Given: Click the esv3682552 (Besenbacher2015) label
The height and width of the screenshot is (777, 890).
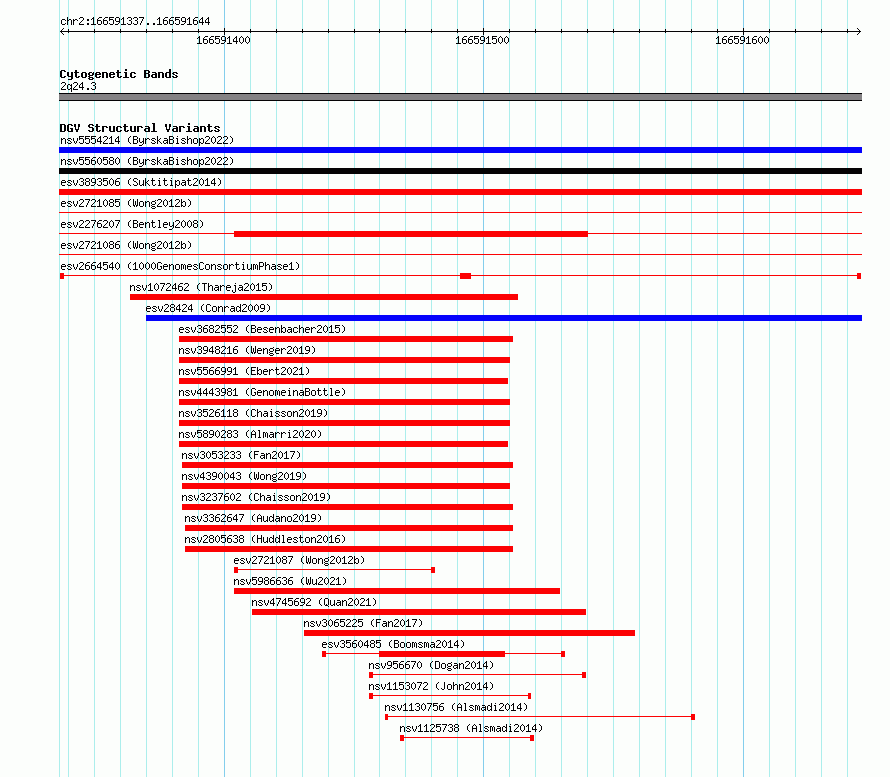Looking at the screenshot, I should click(x=262, y=329).
